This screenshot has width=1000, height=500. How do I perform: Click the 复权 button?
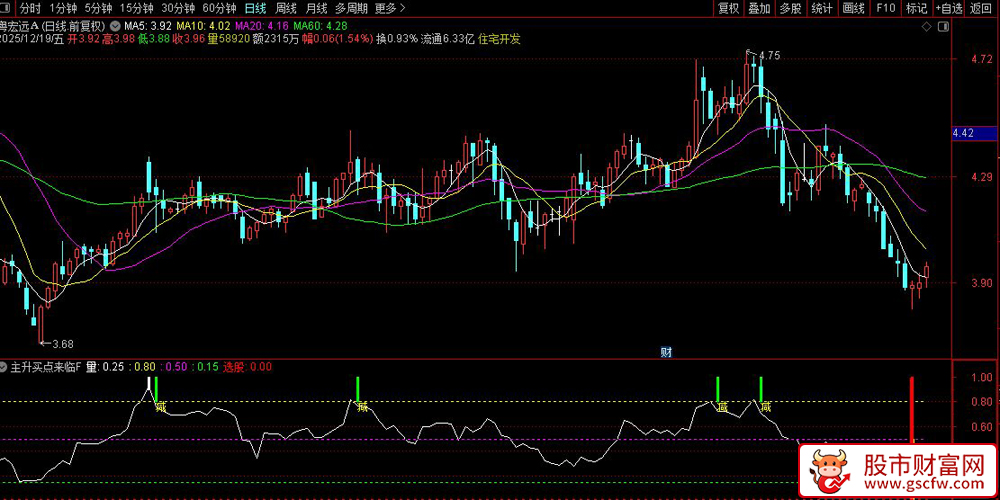coord(729,8)
